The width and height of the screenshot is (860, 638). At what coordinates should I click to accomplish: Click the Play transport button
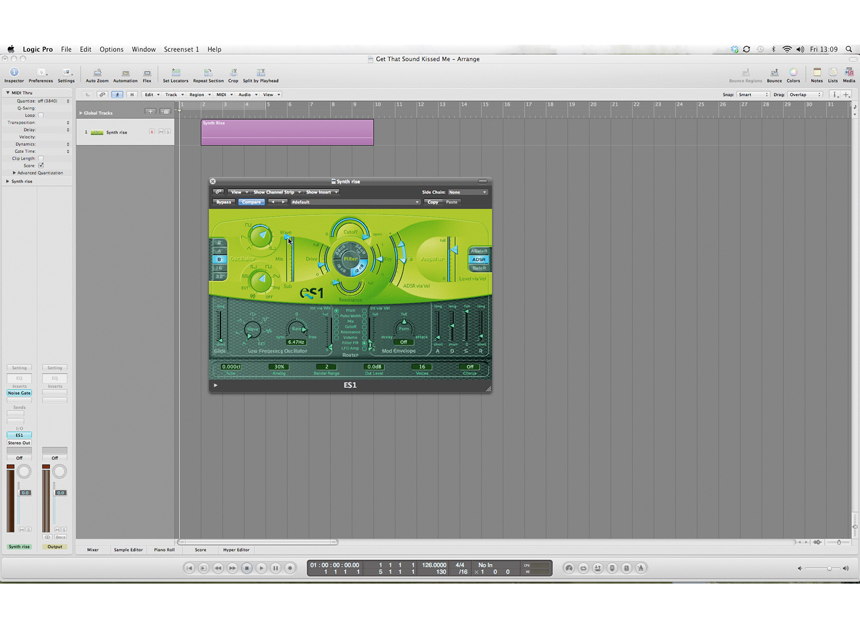click(x=261, y=568)
